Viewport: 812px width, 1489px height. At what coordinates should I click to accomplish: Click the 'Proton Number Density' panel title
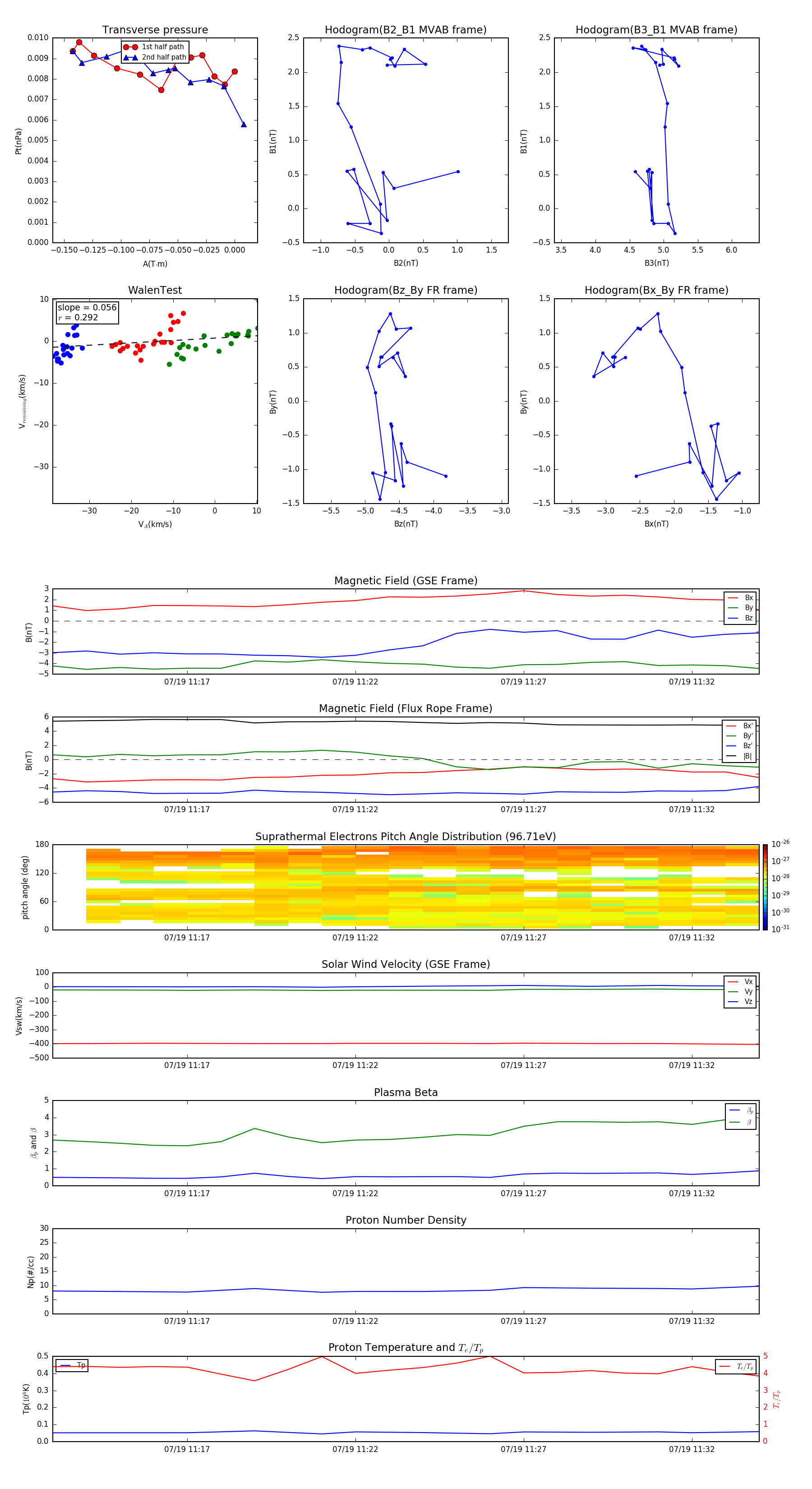pyautogui.click(x=406, y=1221)
